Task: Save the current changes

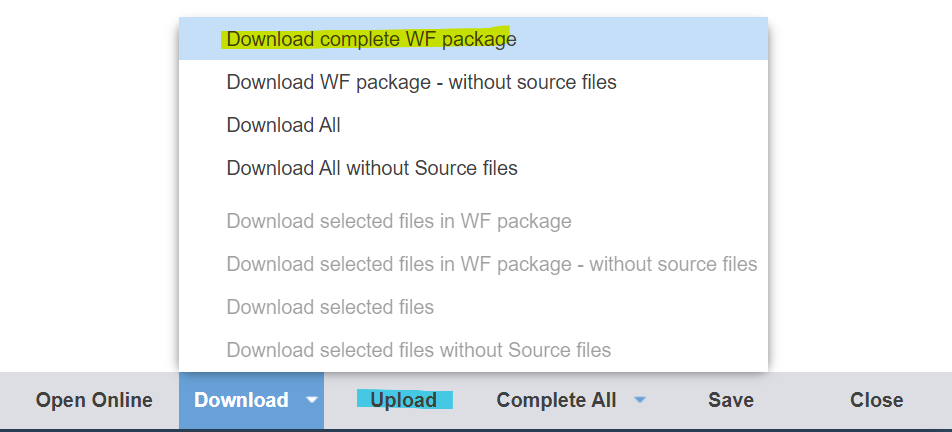Action: click(x=730, y=400)
